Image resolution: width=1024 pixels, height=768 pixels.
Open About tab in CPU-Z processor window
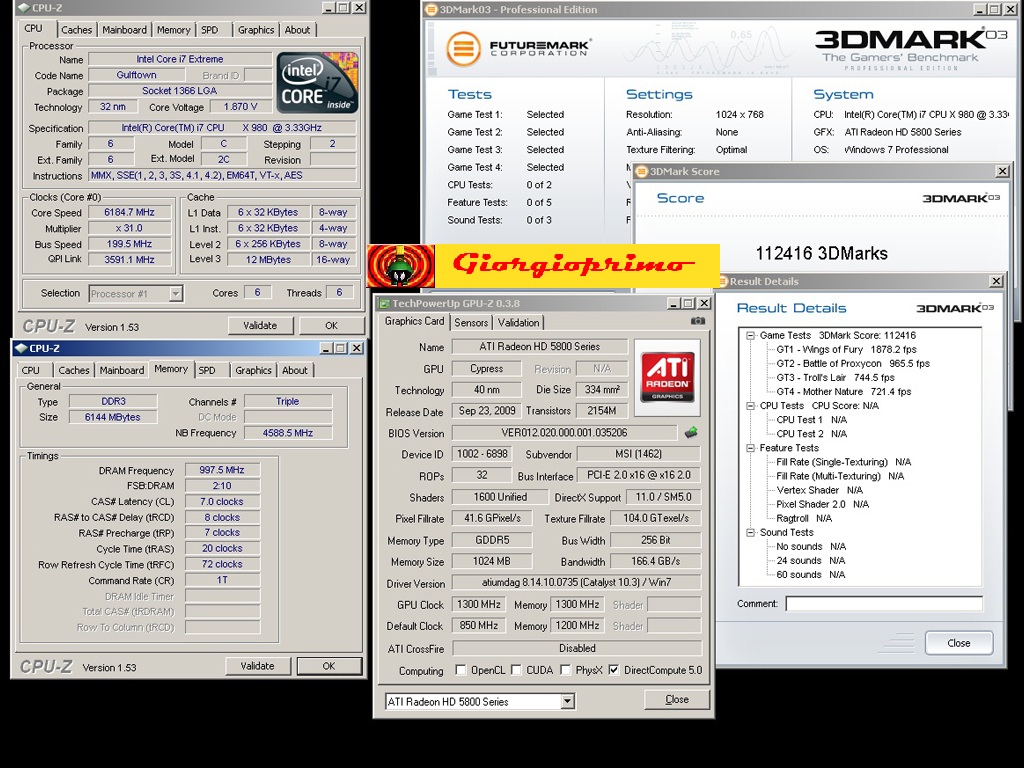click(298, 30)
